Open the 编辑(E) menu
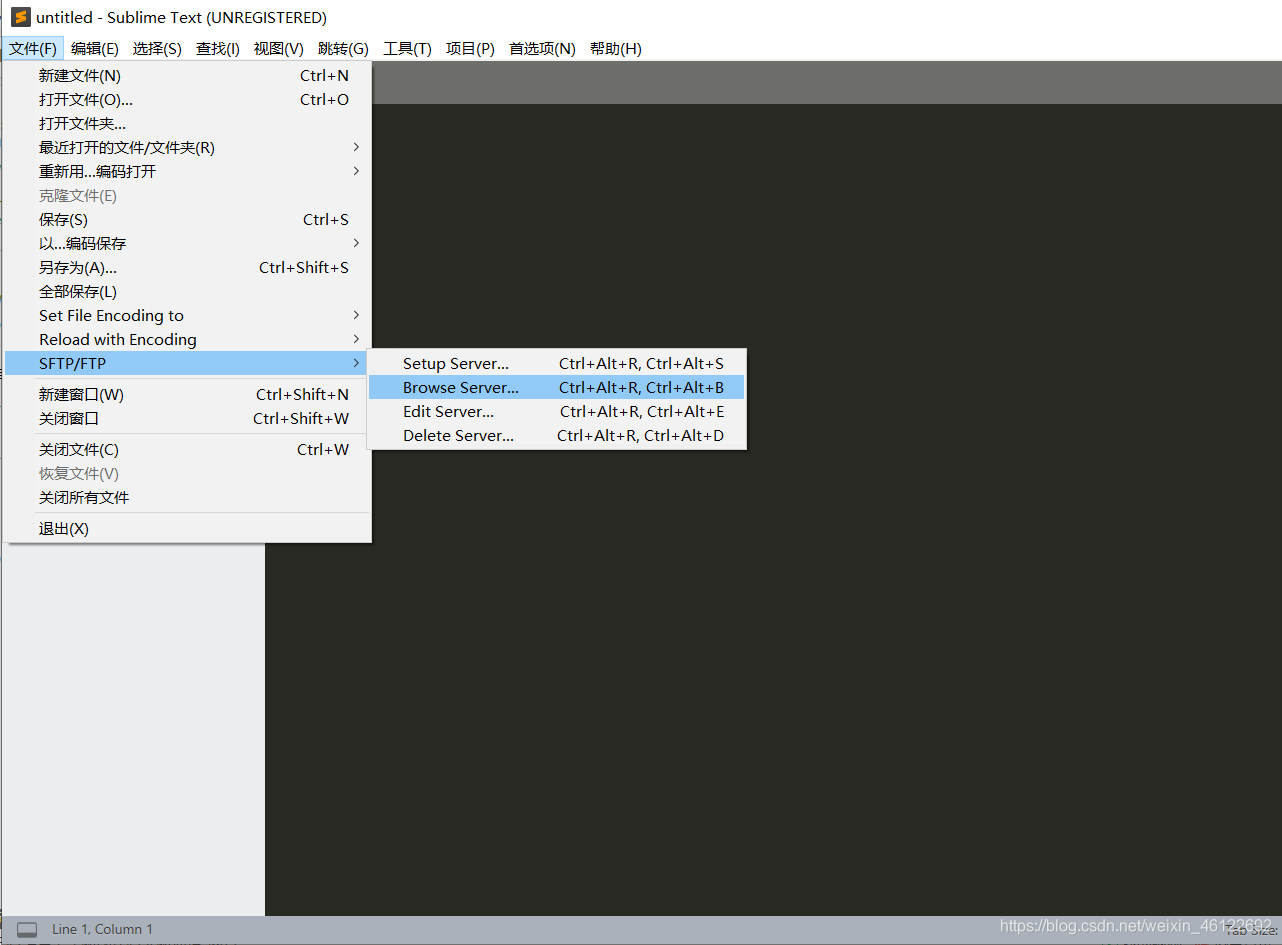The image size is (1282, 945). tap(95, 48)
